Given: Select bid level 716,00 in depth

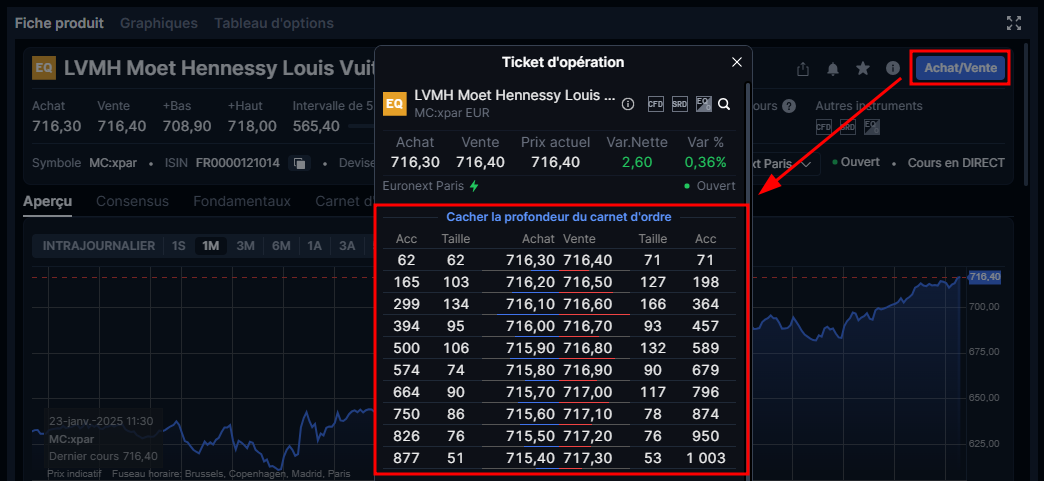Looking at the screenshot, I should coord(530,326).
